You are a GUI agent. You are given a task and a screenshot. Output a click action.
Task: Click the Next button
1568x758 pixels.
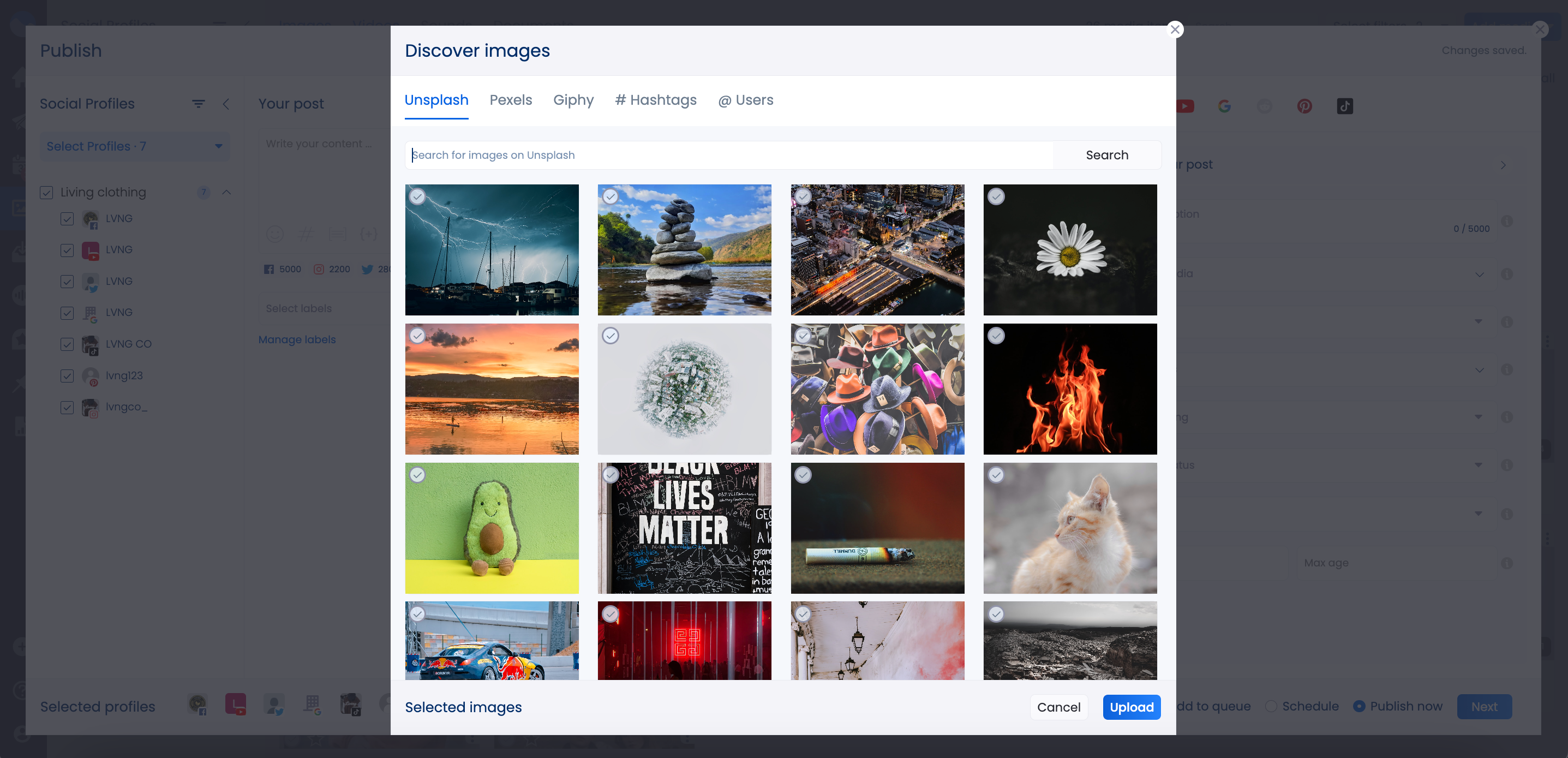1484,707
